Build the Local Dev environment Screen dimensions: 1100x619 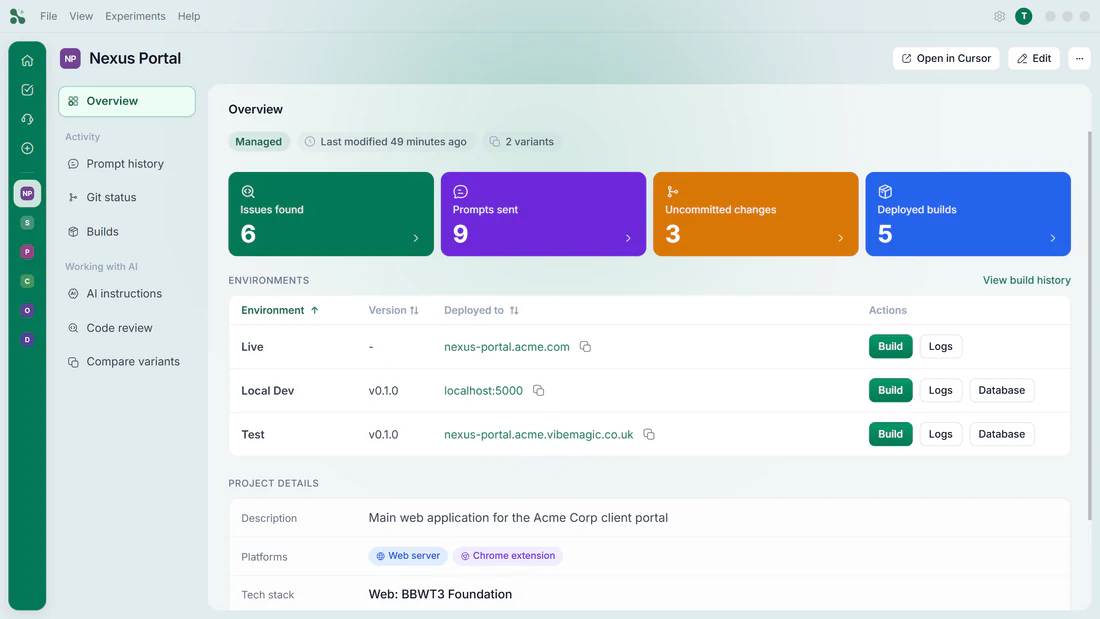(x=890, y=390)
